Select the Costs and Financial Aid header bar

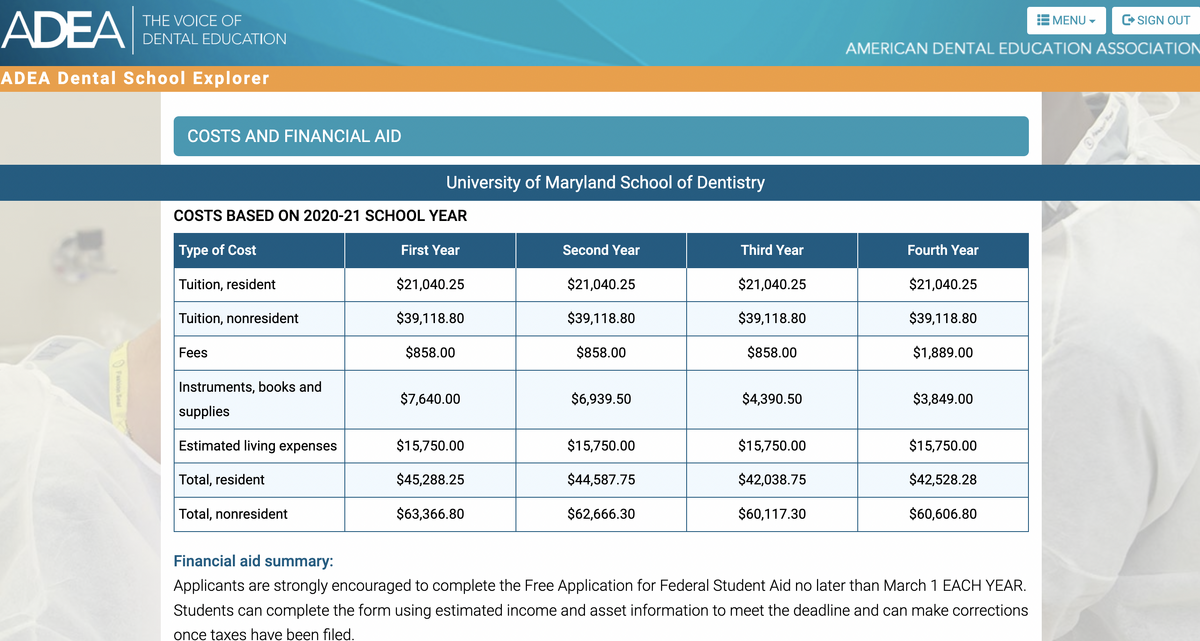[600, 136]
